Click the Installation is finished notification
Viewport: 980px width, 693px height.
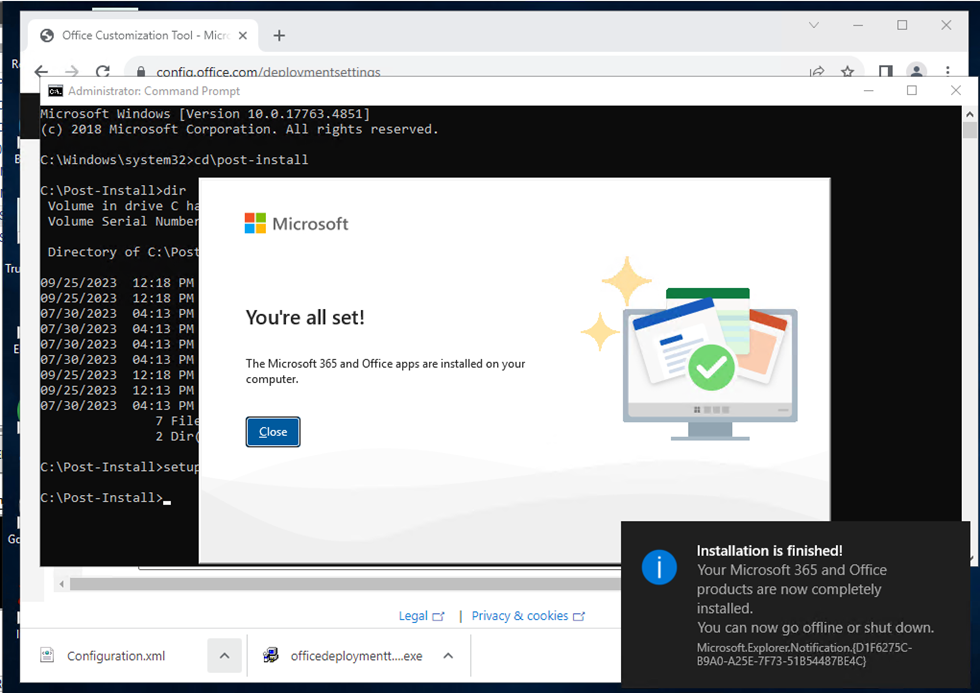pos(796,604)
